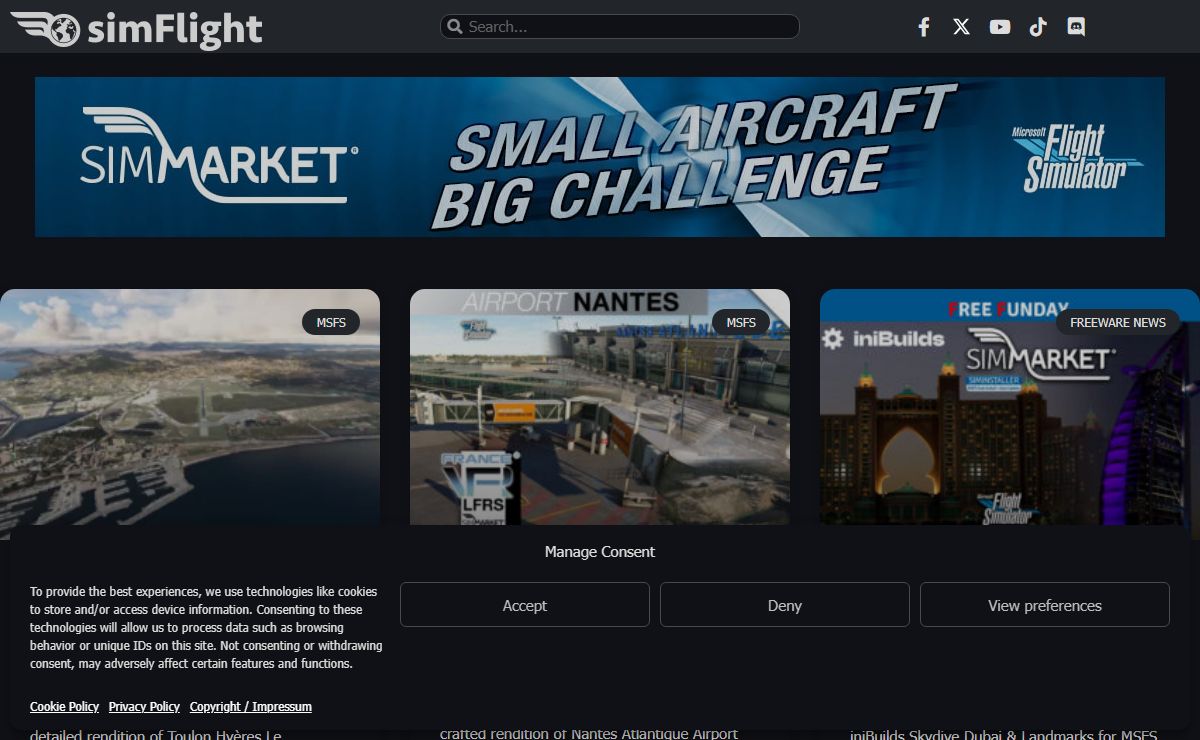Viewport: 1200px width, 740px height.
Task: Click the simFlight winged globe logo
Action: coord(136,29)
